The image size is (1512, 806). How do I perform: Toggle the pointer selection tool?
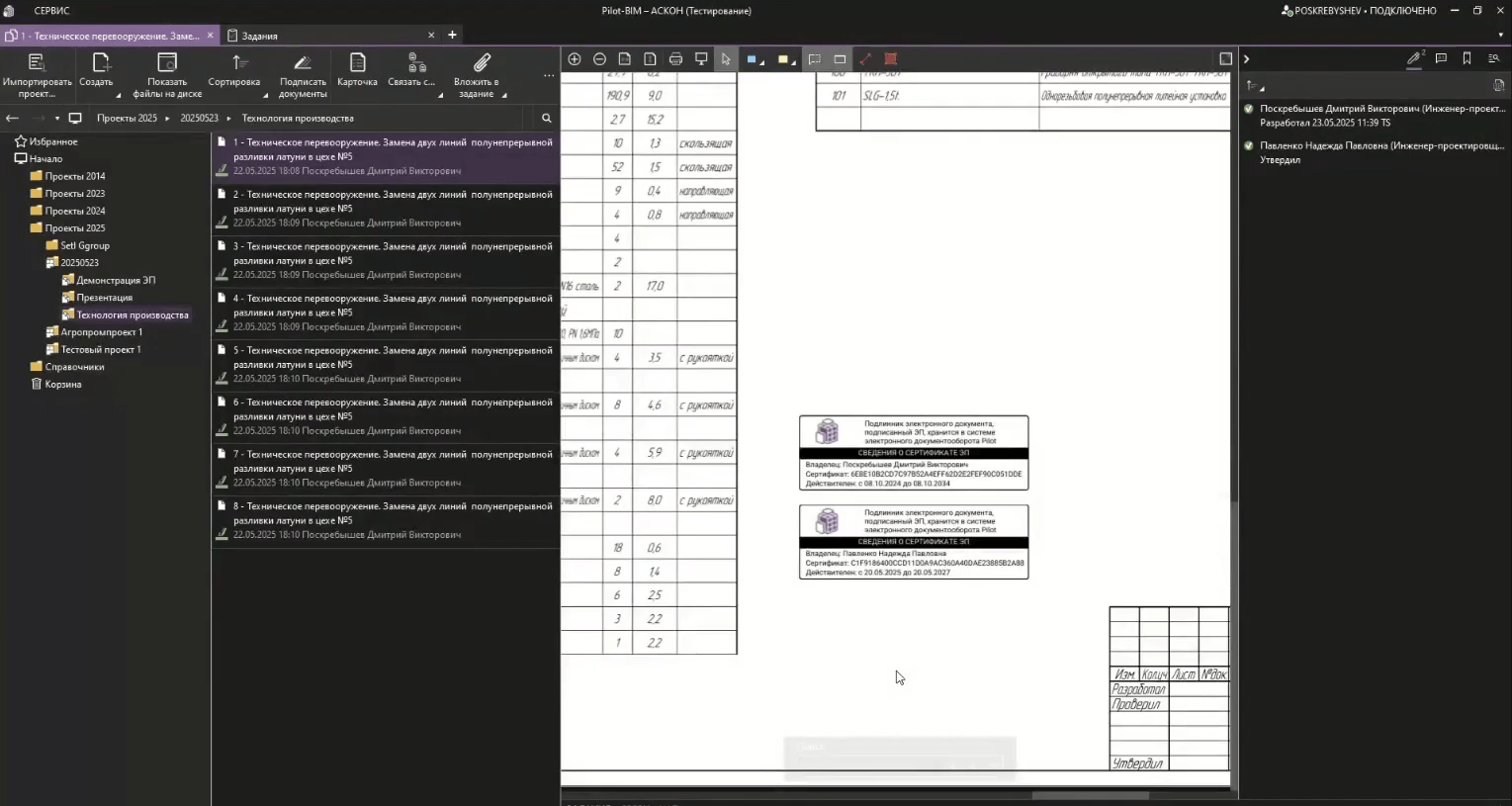[x=726, y=59]
